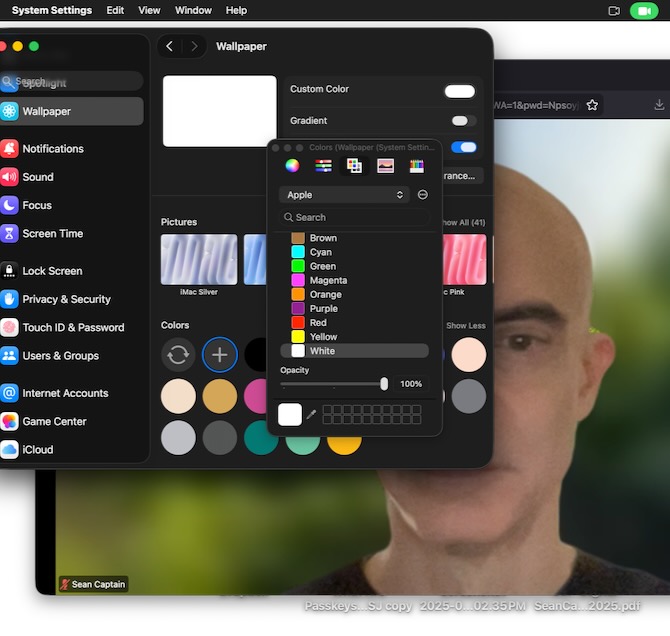Toggle the Gradient switch
The image size is (670, 636).
point(464,121)
